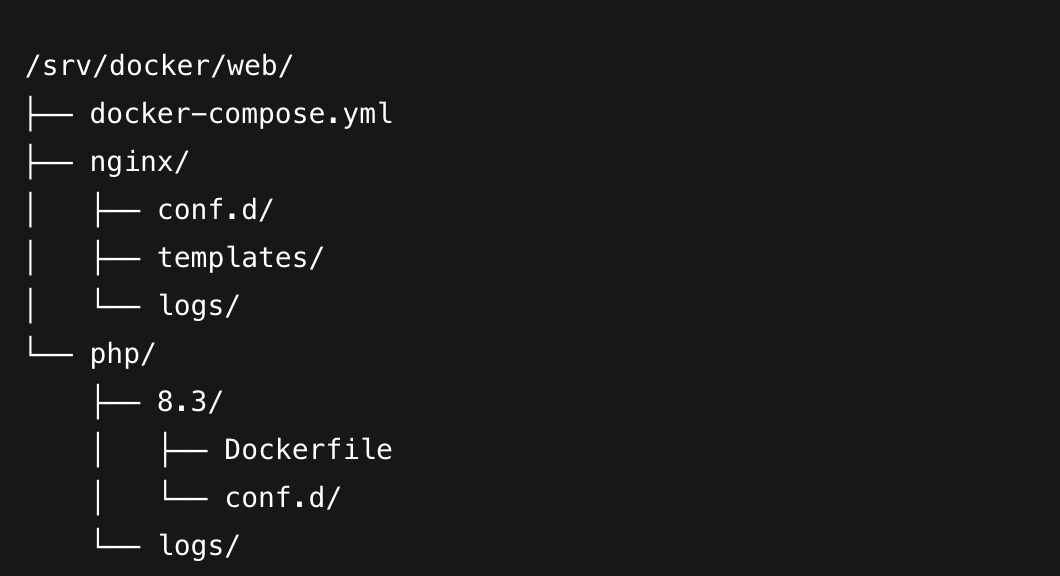Open the php/ directory entry

pos(123,354)
